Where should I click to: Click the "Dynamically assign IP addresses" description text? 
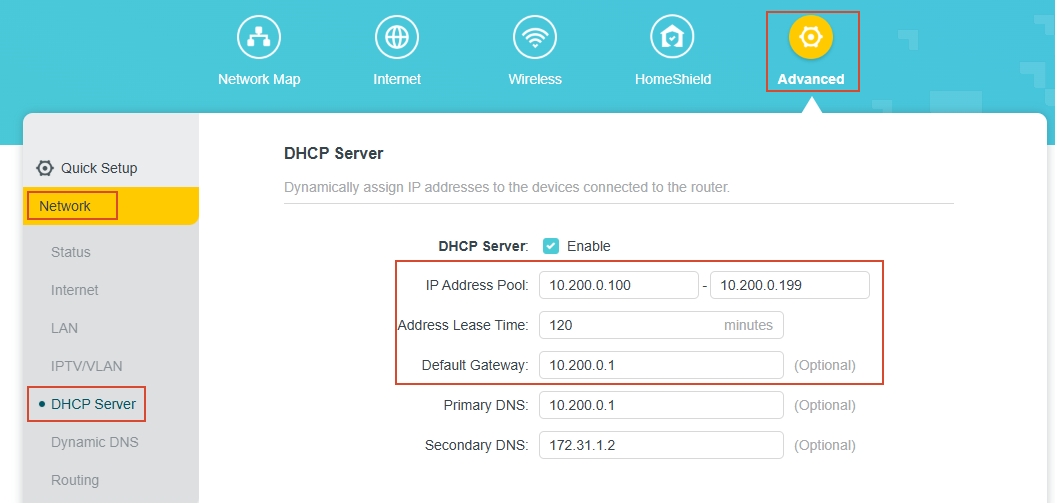pyautogui.click(x=507, y=187)
